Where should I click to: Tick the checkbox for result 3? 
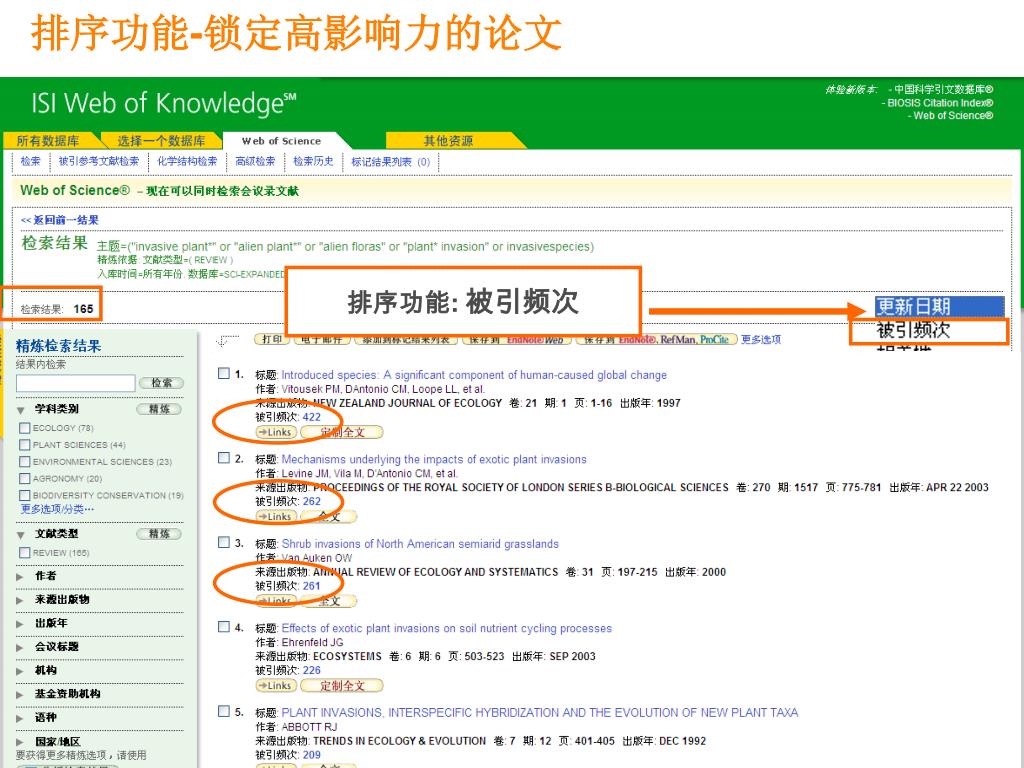click(223, 542)
